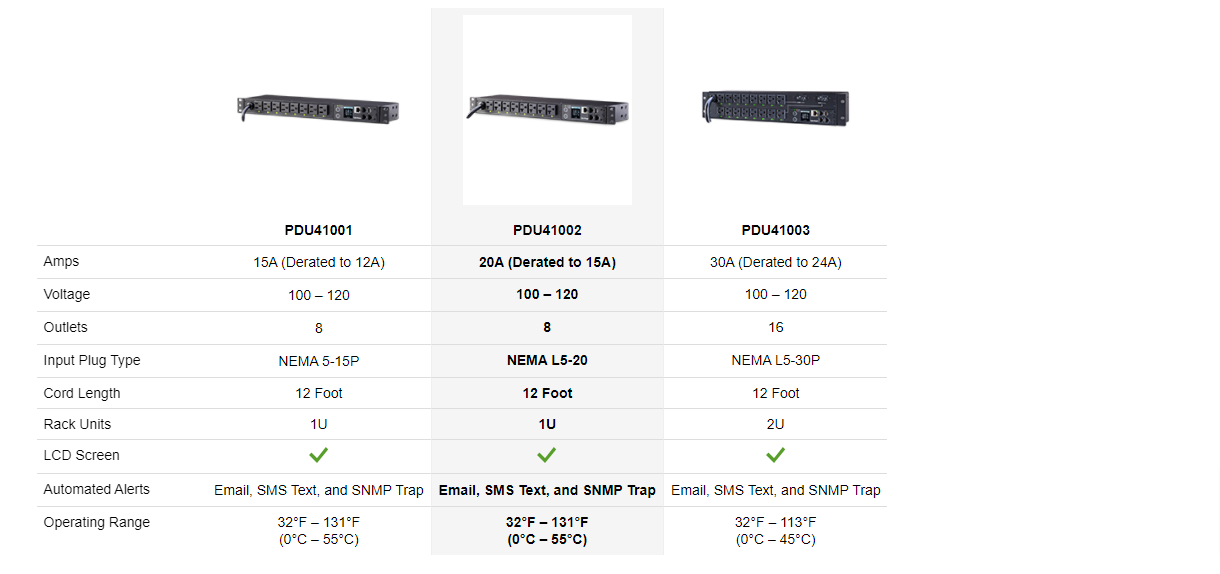Open the PDU41001 model name
This screenshot has width=1220, height=574.
tap(318, 230)
